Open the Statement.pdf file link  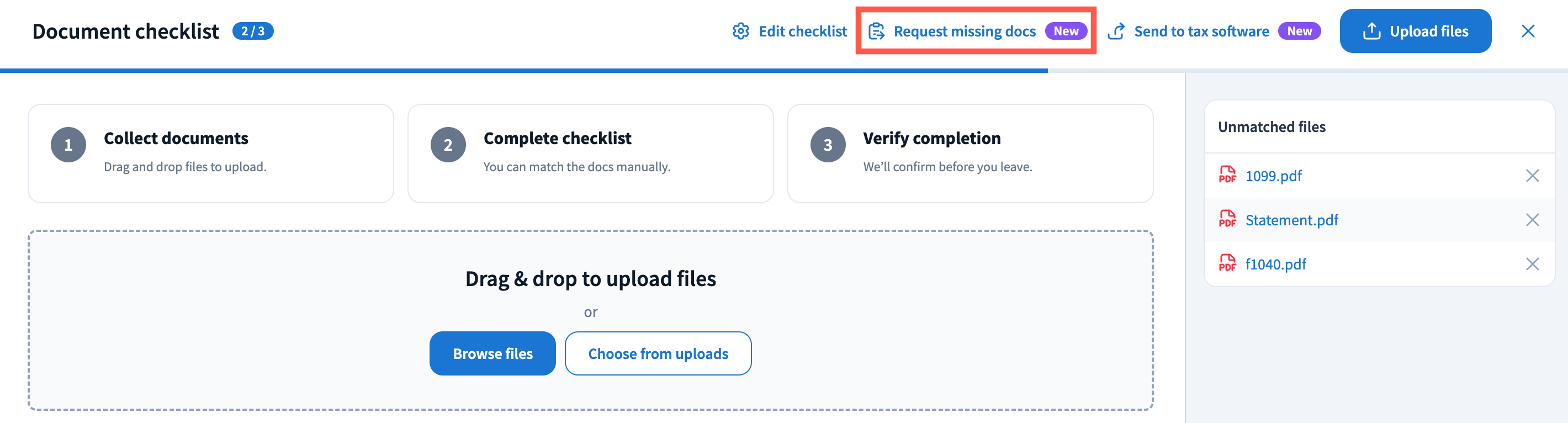tap(1291, 220)
